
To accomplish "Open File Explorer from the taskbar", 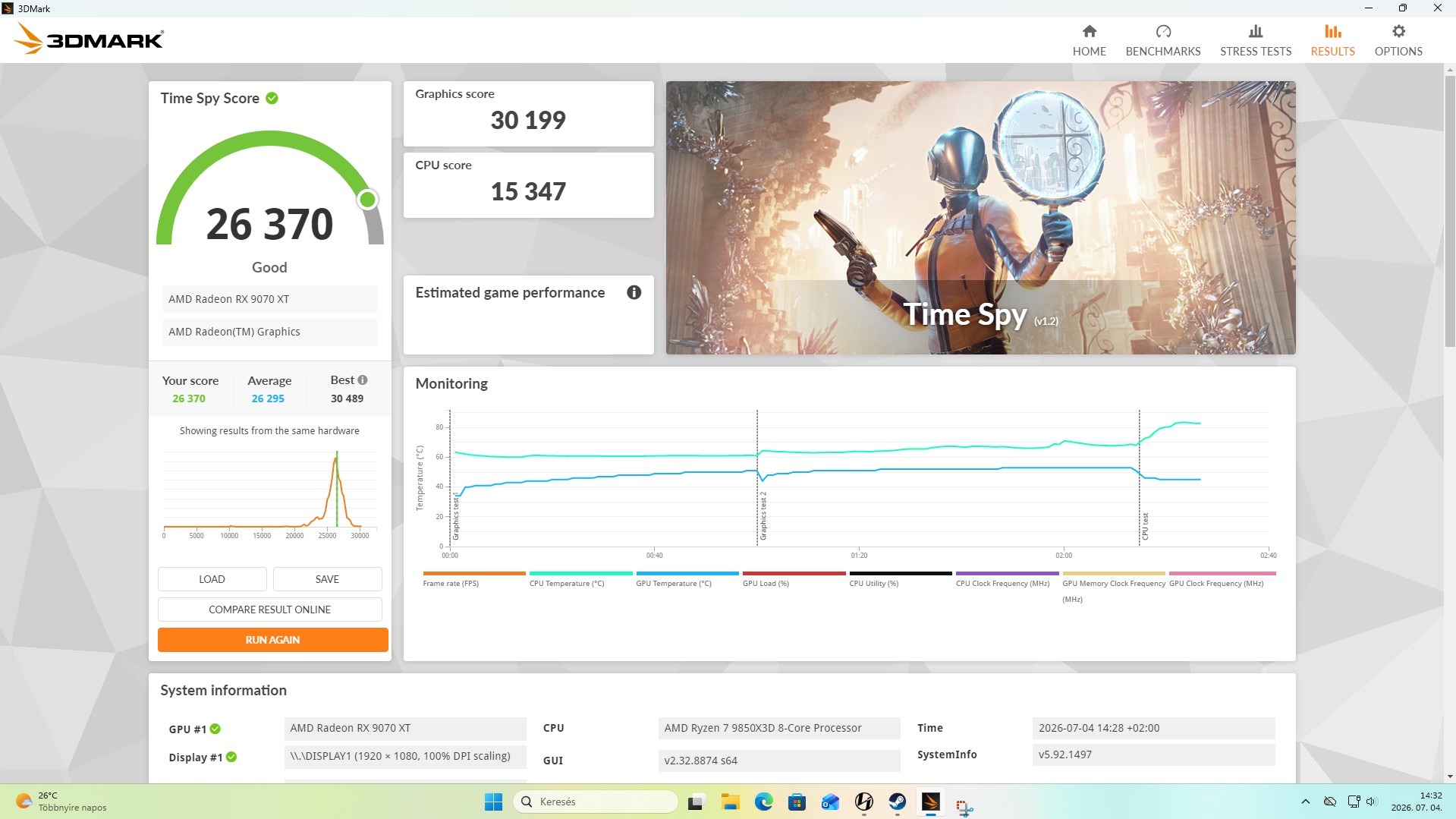I will (x=730, y=802).
